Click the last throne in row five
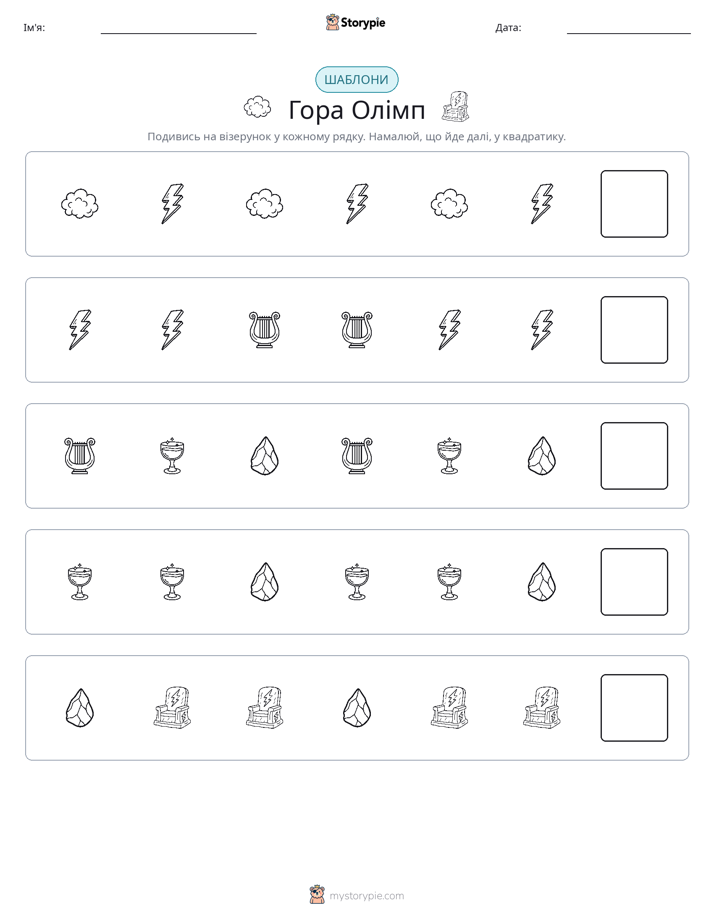Screen dimensions: 714x924 (542, 708)
